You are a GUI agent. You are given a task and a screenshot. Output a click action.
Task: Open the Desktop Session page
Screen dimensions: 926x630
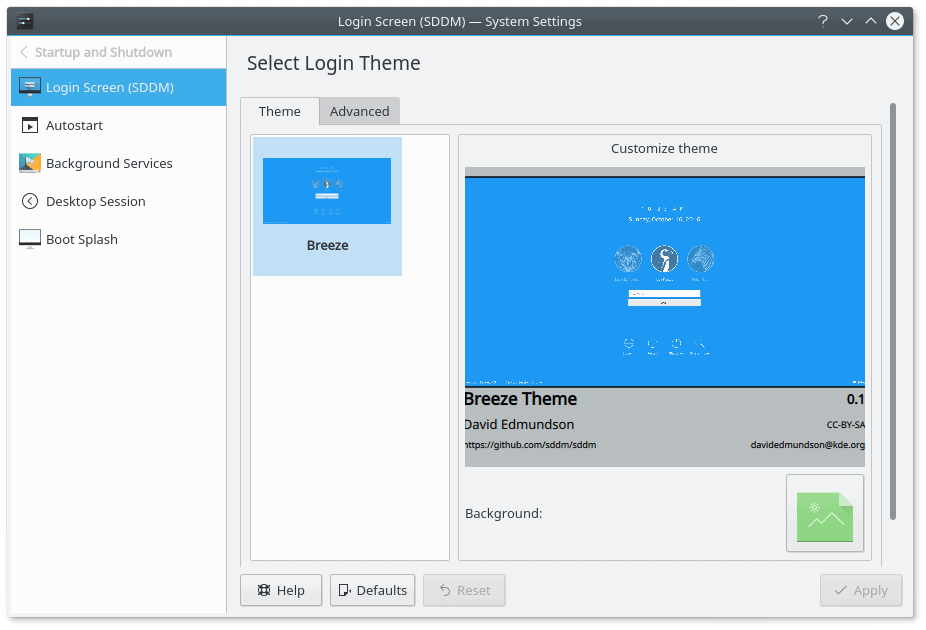click(x=118, y=201)
